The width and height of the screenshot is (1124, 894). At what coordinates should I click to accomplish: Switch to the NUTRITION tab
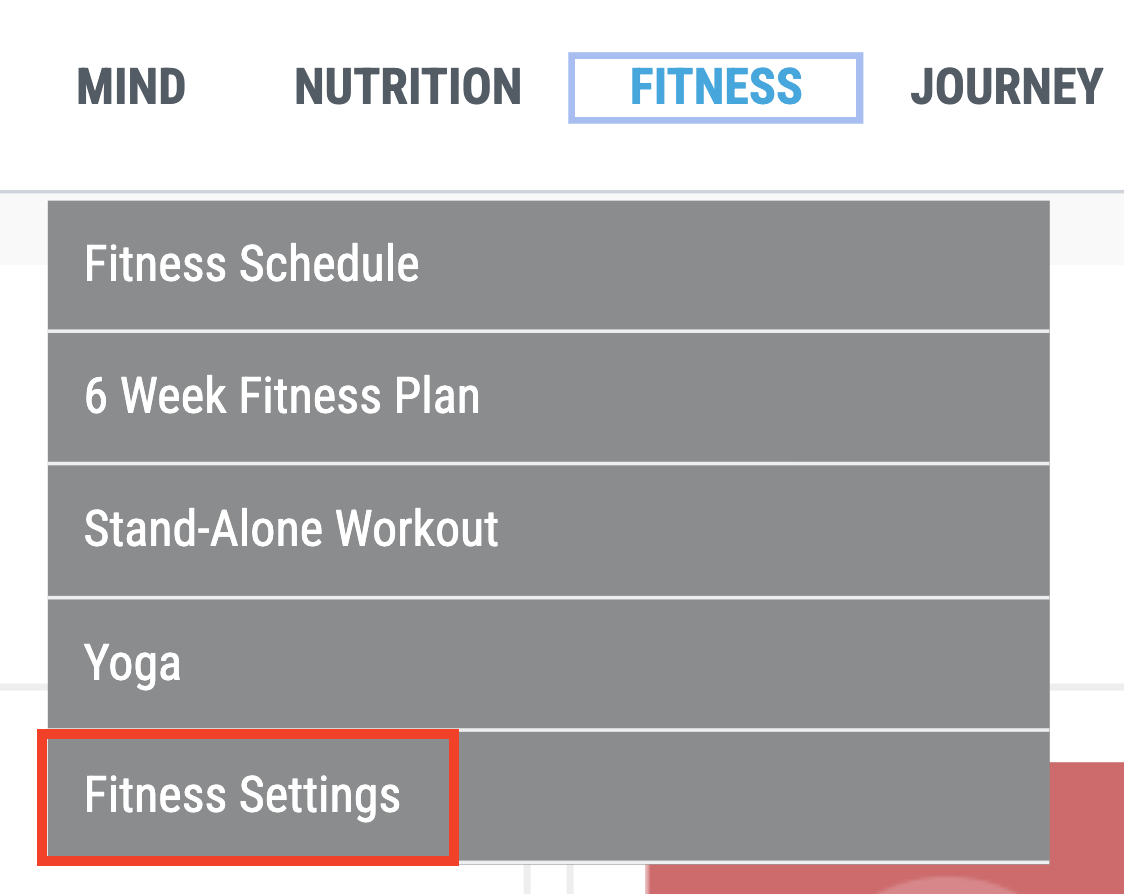click(x=408, y=87)
